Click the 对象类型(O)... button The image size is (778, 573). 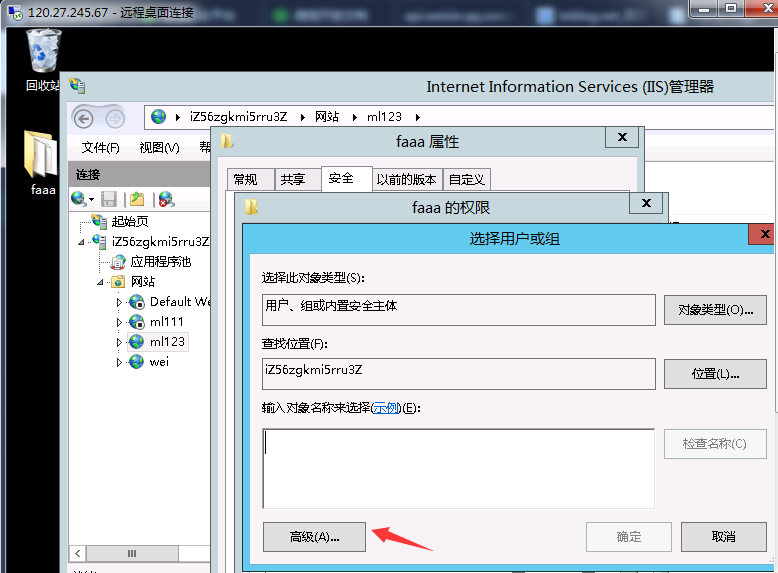click(715, 310)
